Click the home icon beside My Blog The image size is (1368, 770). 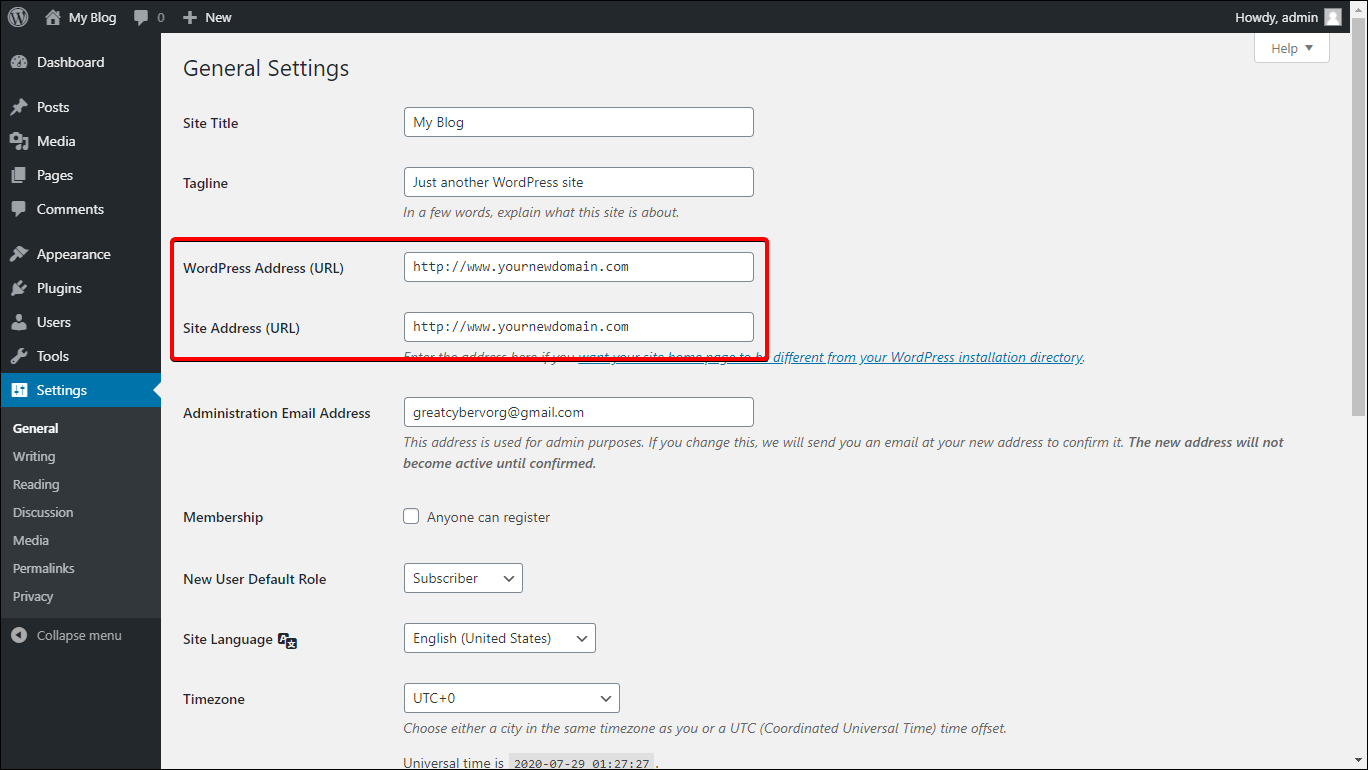[53, 17]
